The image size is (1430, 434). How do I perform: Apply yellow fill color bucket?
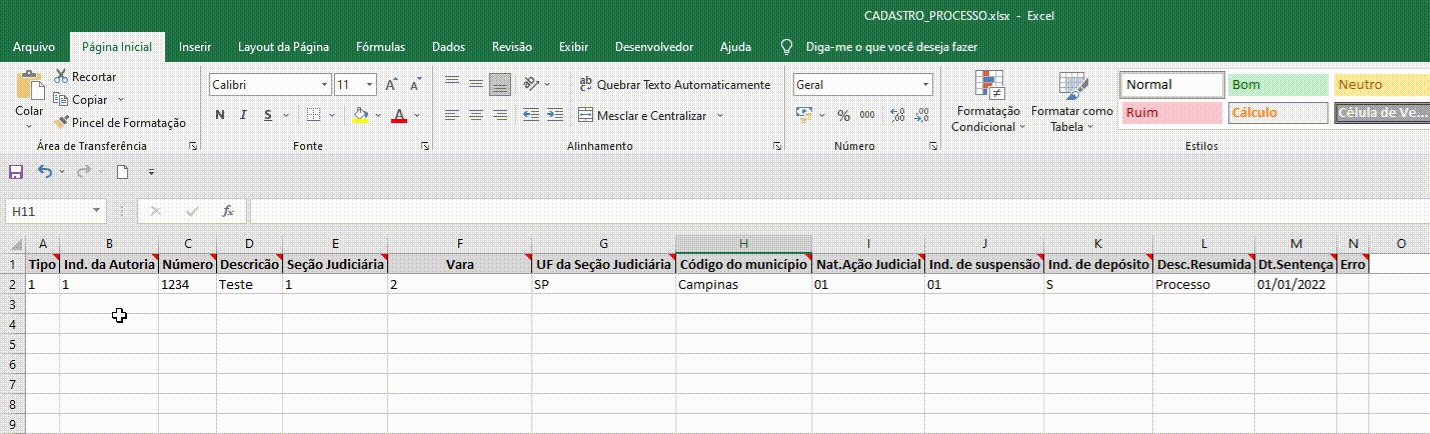pos(361,115)
